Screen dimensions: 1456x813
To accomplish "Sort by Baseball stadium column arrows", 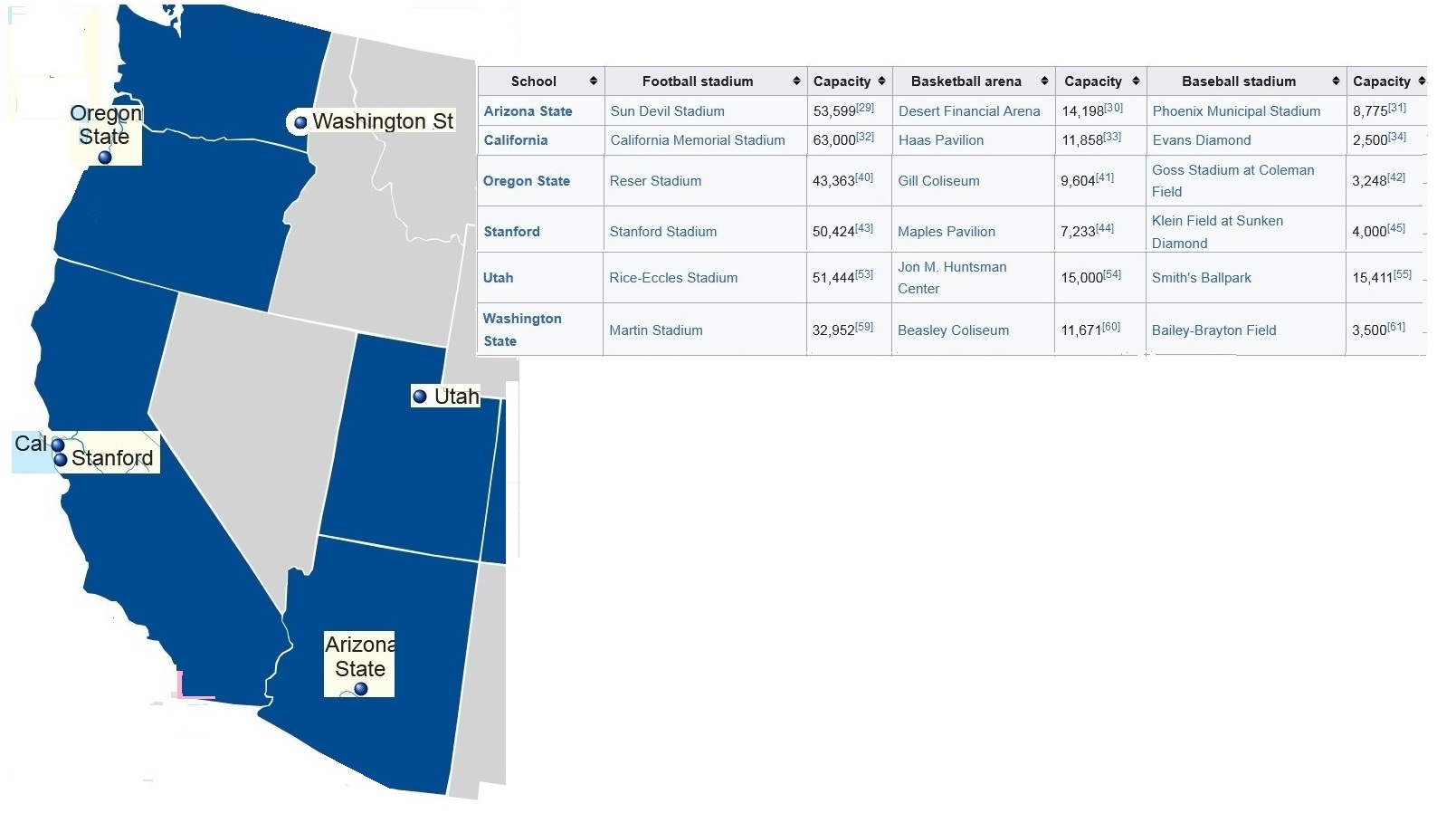I will pos(1336,81).
